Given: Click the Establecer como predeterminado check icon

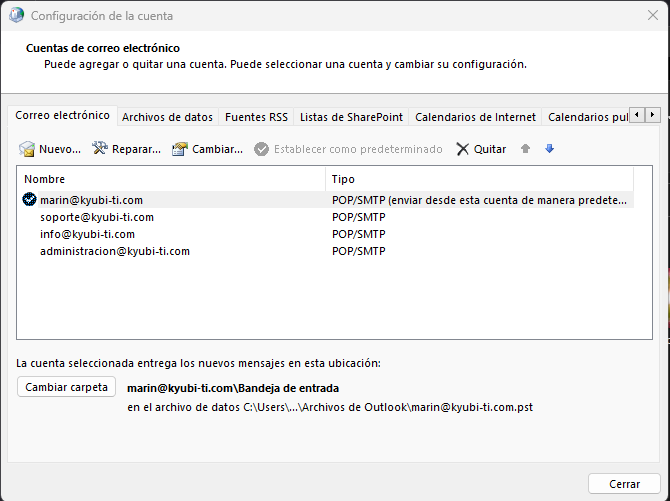Looking at the screenshot, I should click(x=261, y=149).
